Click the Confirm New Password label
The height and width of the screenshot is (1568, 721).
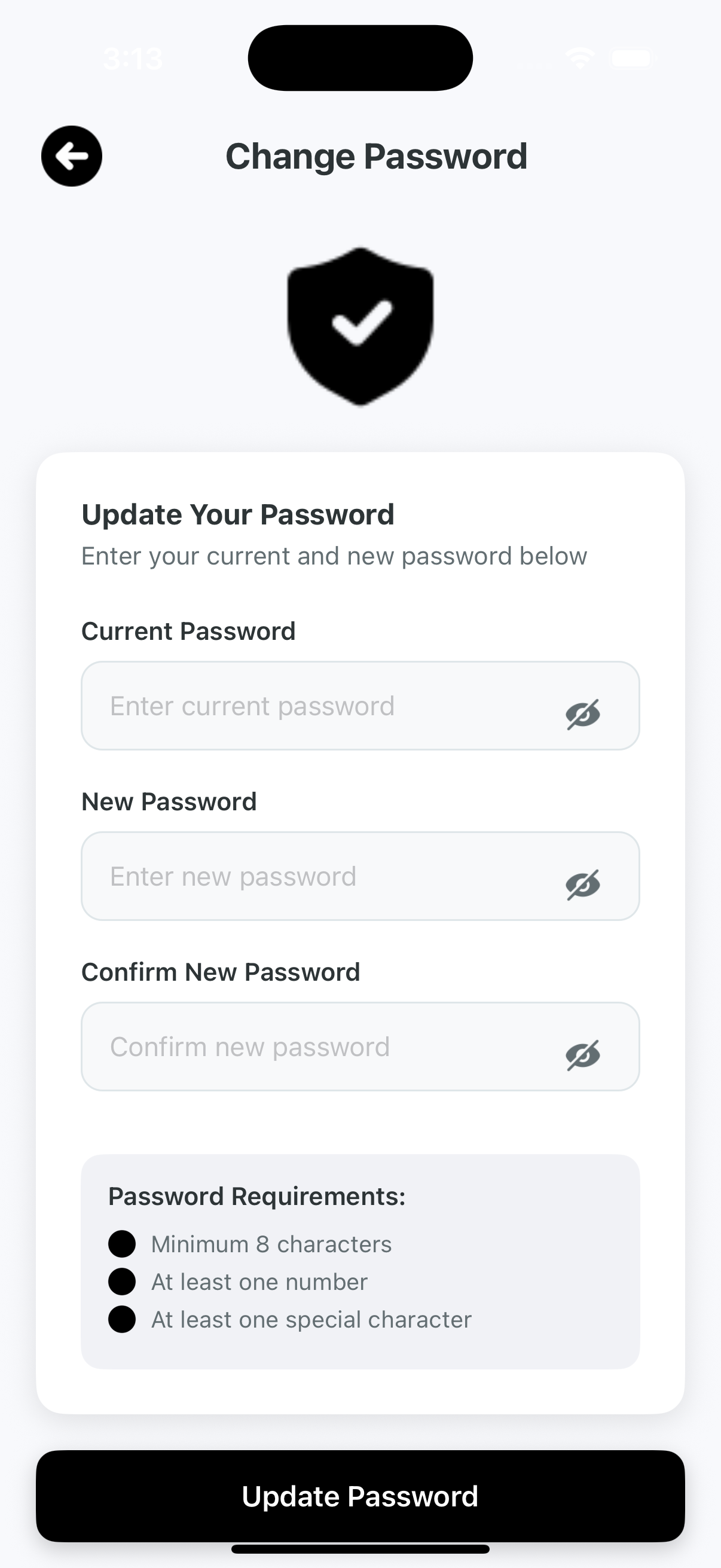(x=221, y=972)
